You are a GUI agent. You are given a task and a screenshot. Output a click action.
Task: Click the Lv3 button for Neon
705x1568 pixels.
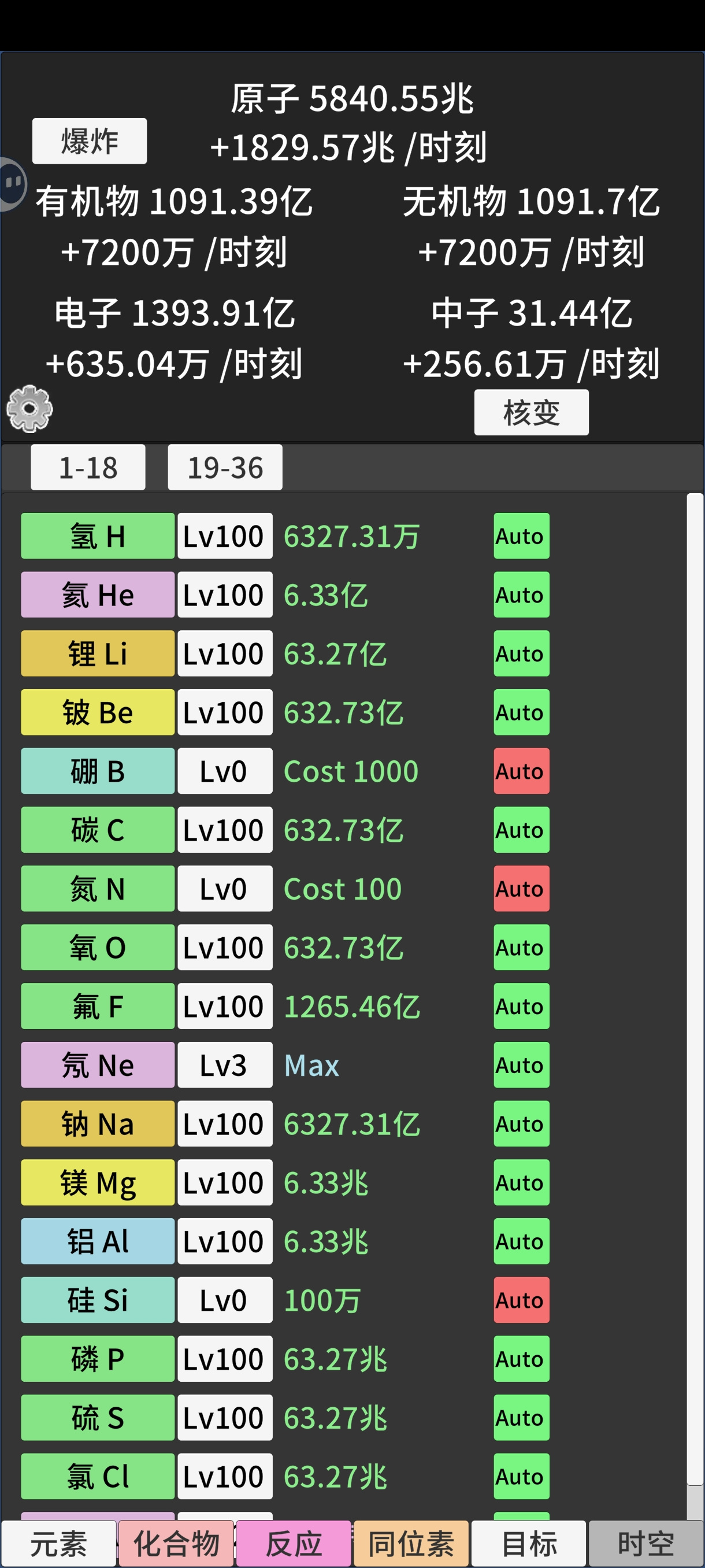(x=225, y=1065)
